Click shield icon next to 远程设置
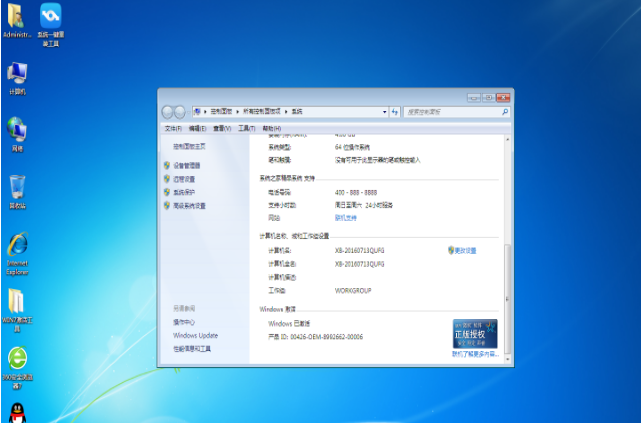 click(x=167, y=179)
